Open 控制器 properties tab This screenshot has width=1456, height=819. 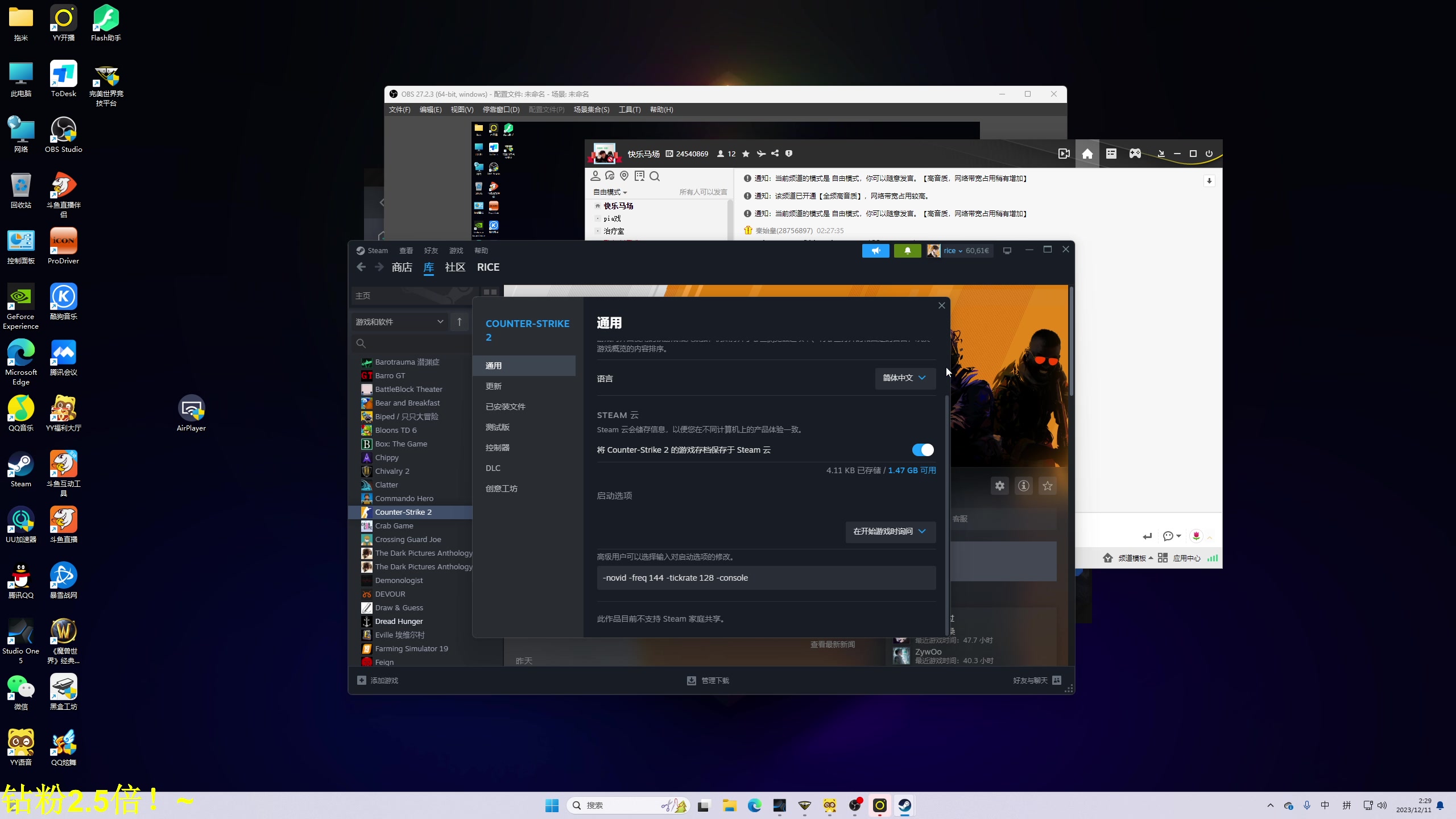[524, 448]
